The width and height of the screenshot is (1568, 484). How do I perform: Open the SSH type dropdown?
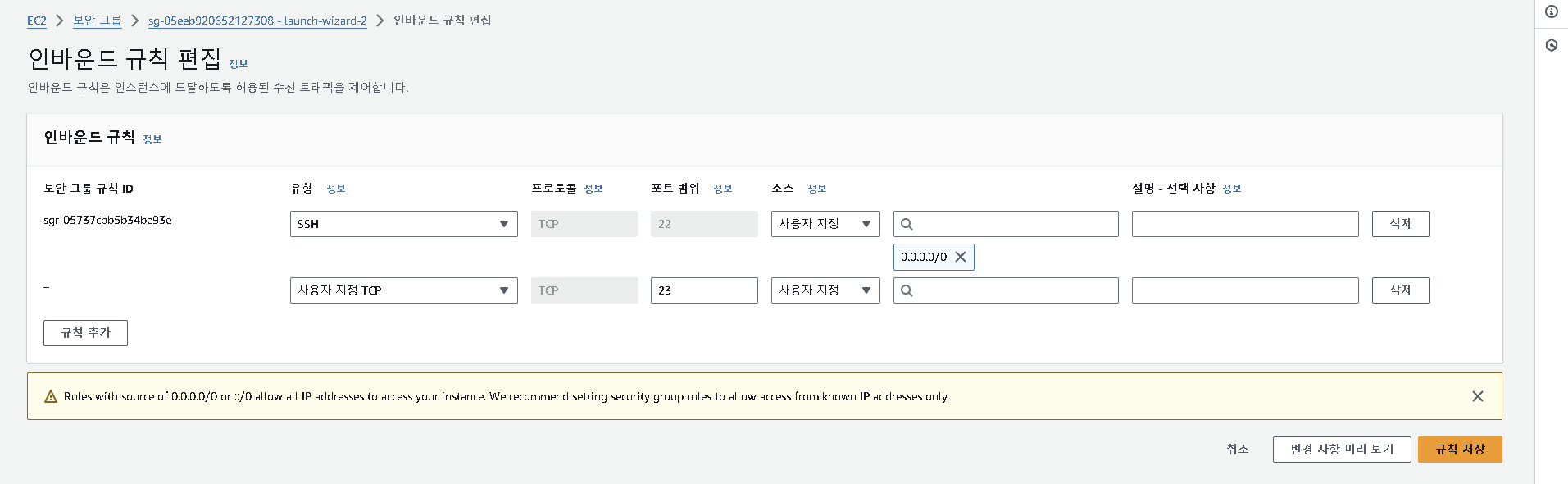[404, 224]
